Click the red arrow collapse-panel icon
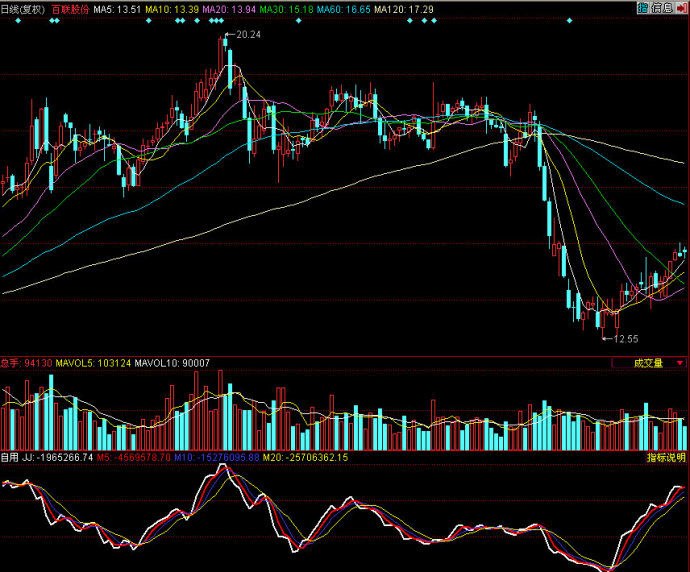Image resolution: width=690 pixels, height=572 pixels. 682,7
